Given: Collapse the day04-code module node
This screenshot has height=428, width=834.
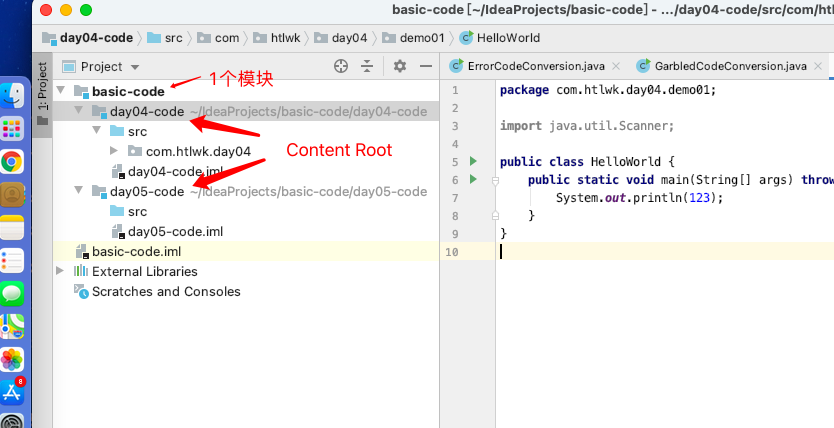Looking at the screenshot, I should pos(79,111).
